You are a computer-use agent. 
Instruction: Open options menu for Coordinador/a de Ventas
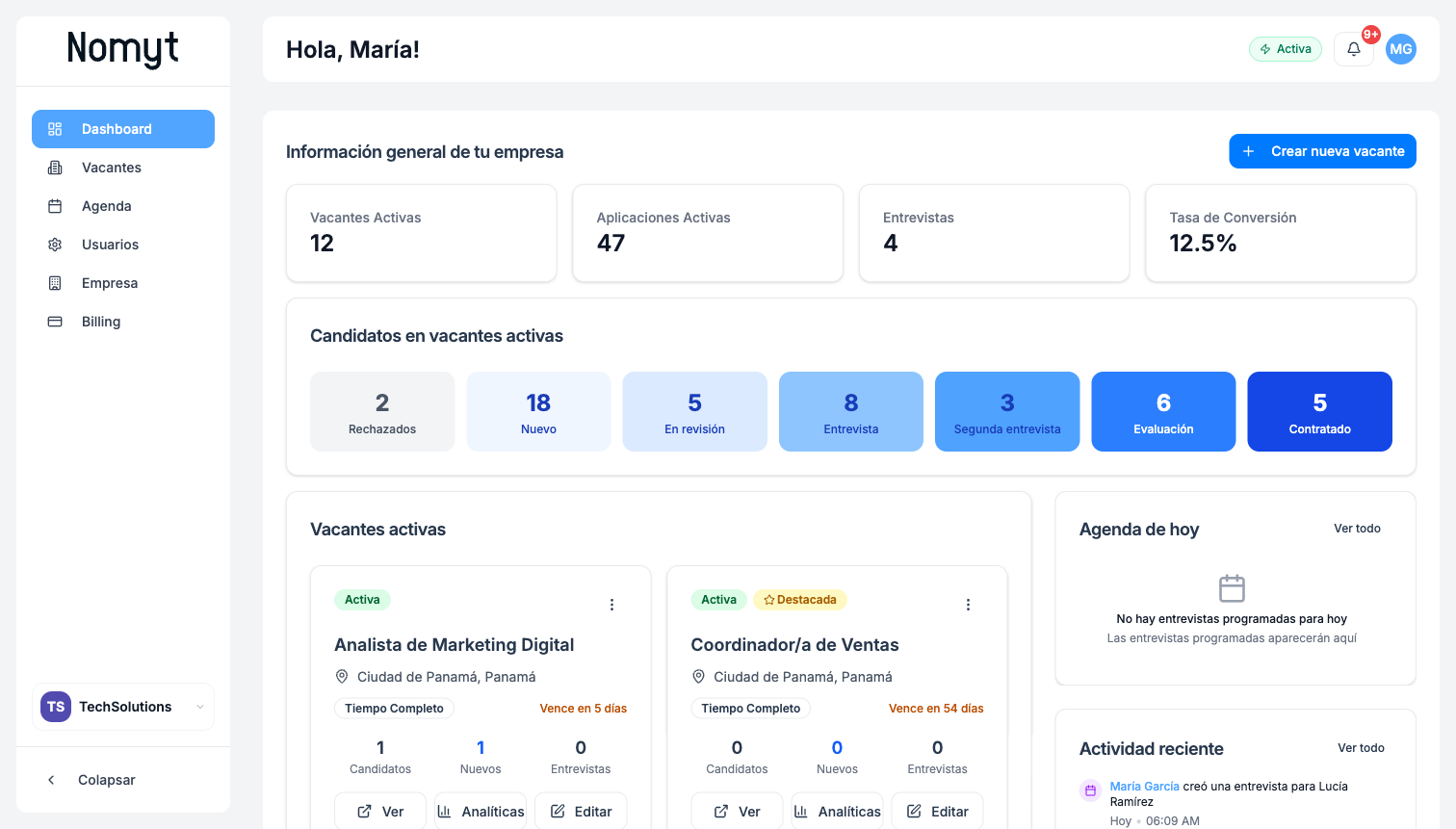click(x=968, y=605)
